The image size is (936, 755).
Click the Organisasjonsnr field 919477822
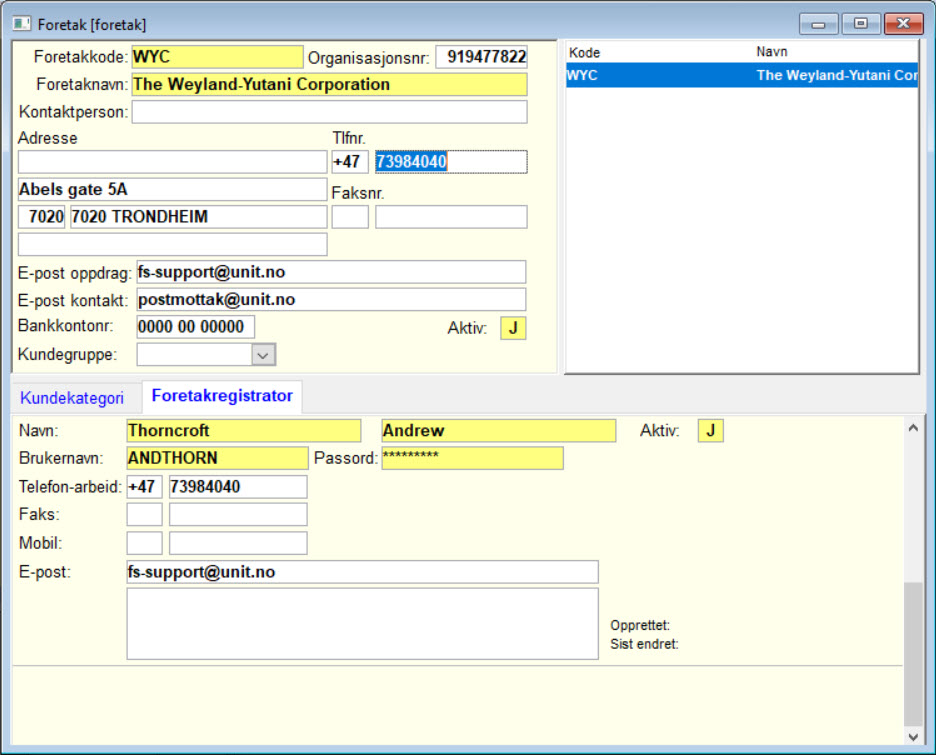(x=482, y=57)
